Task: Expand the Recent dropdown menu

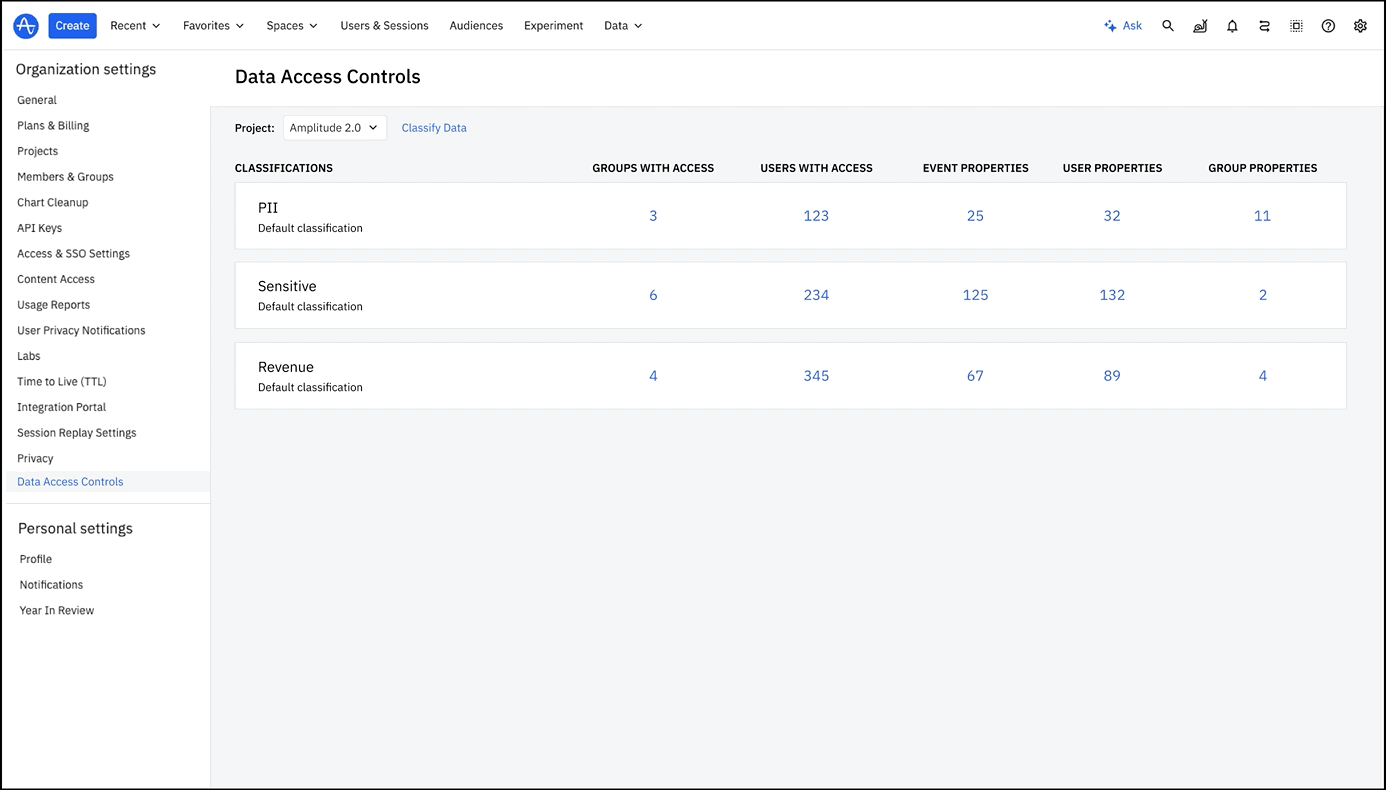Action: coord(135,26)
